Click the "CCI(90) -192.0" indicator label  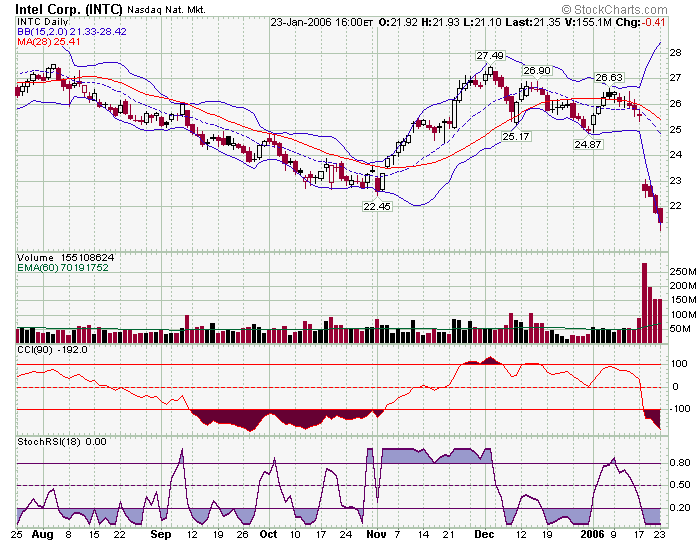pos(52,350)
